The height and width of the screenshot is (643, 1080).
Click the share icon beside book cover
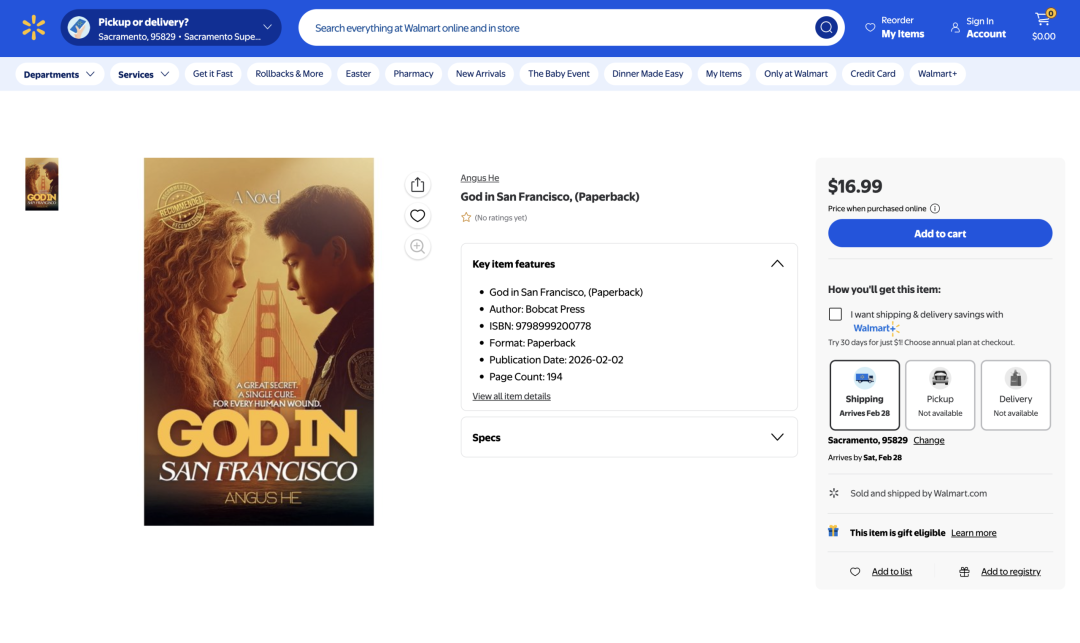(418, 185)
